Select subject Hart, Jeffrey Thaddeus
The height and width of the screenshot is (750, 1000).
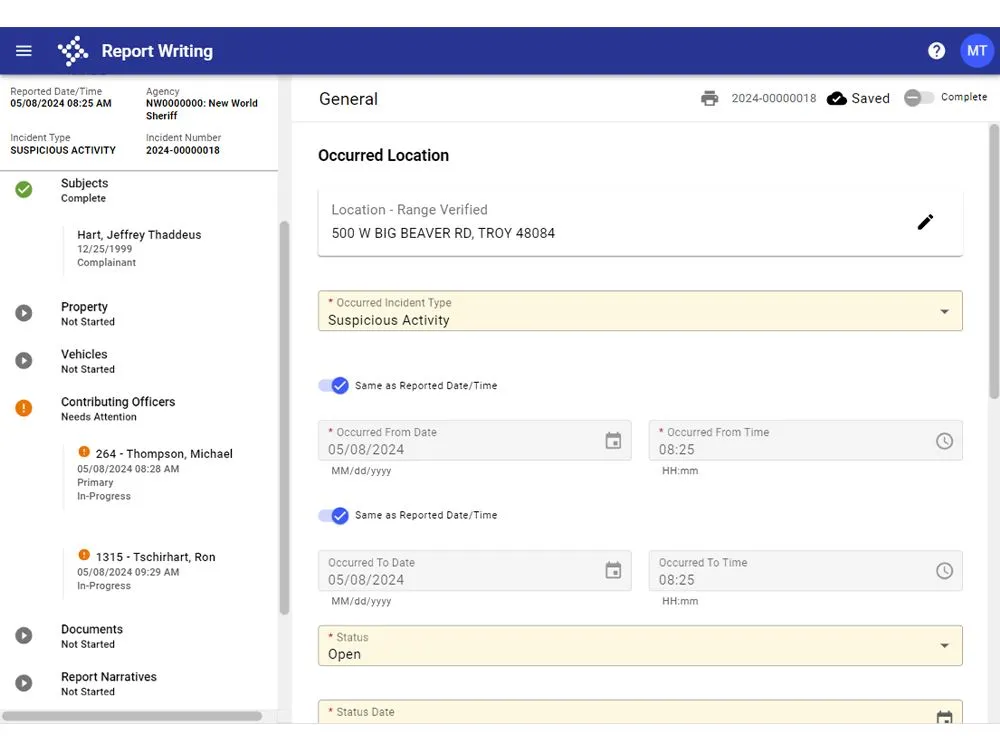(x=139, y=235)
